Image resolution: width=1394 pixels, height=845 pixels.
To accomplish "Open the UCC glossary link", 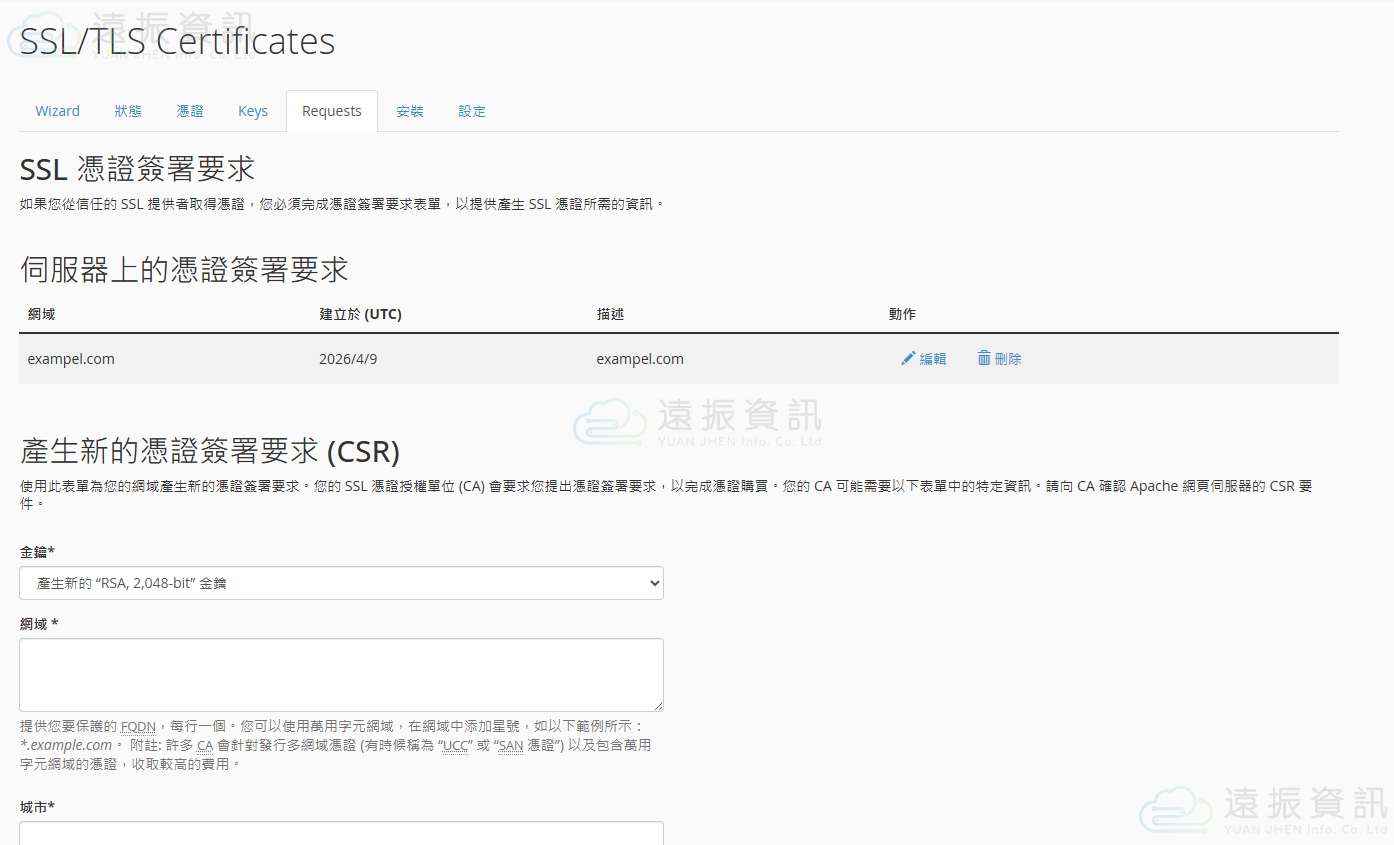I will click(455, 745).
